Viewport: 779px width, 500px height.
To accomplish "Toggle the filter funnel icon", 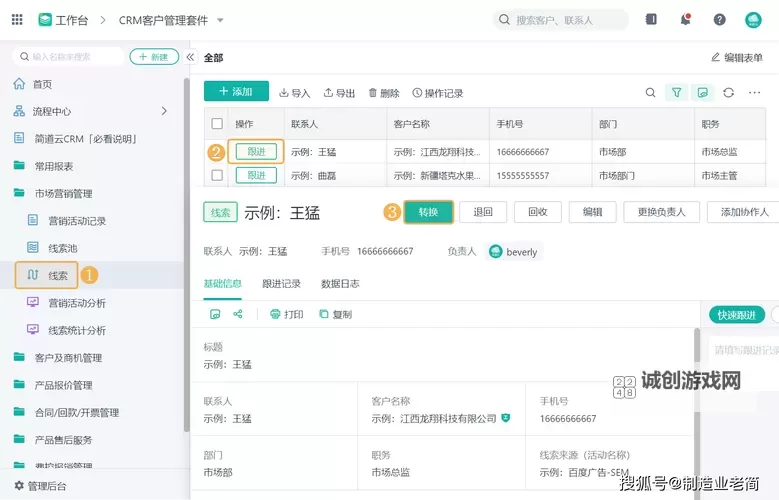I will coord(677,92).
